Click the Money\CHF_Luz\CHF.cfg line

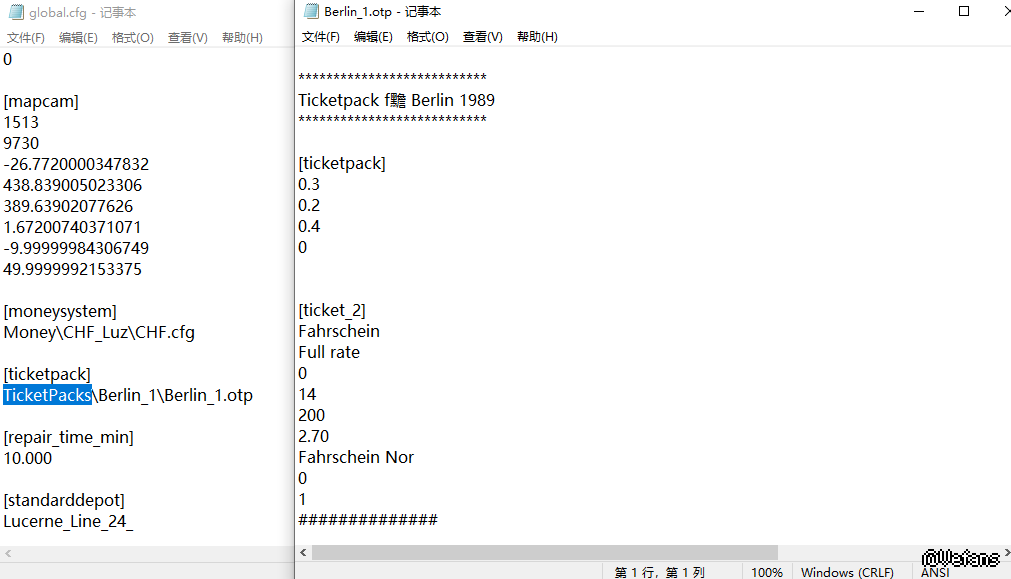coord(99,333)
